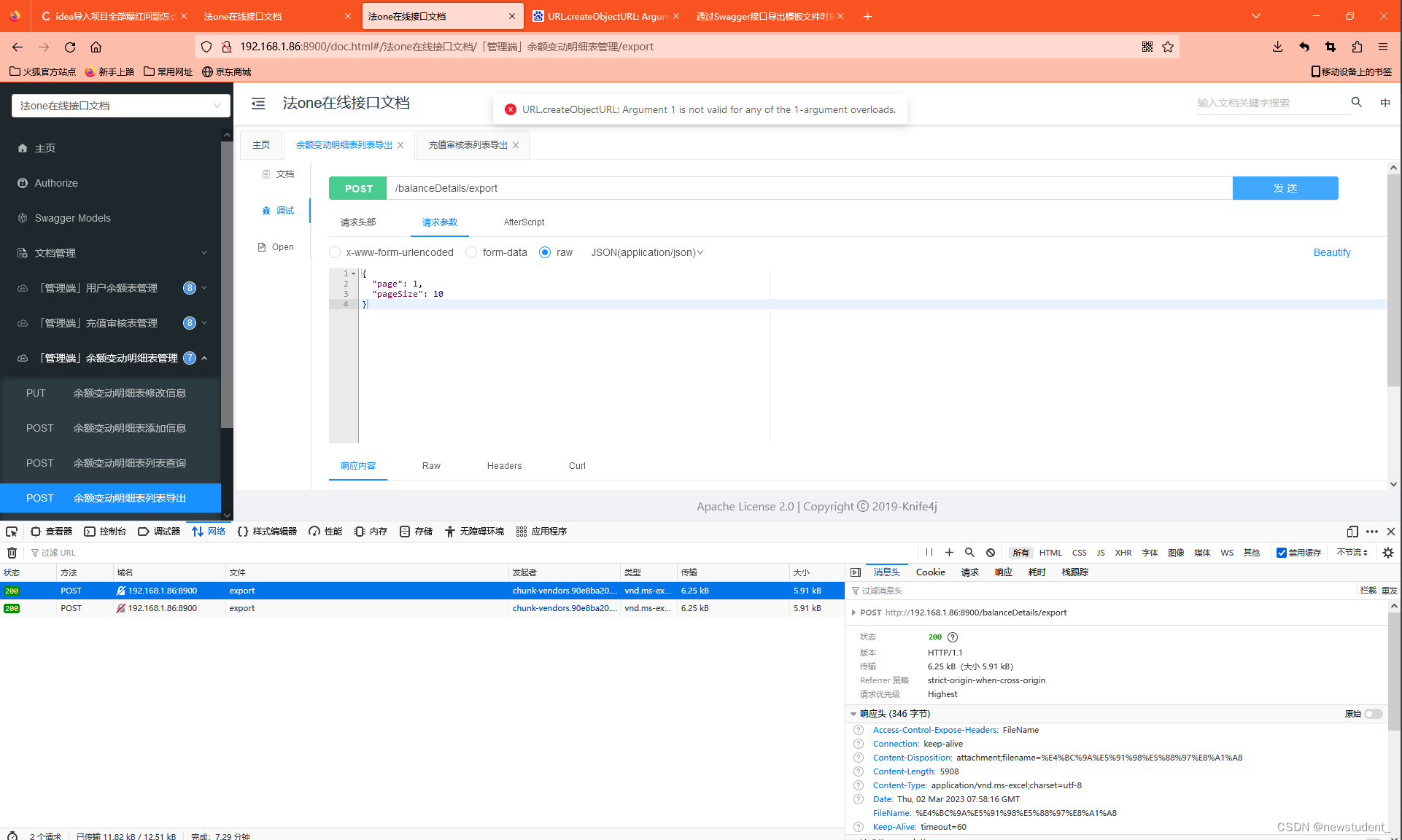Pause network recording in devtools
The image size is (1402, 840).
tap(929, 553)
